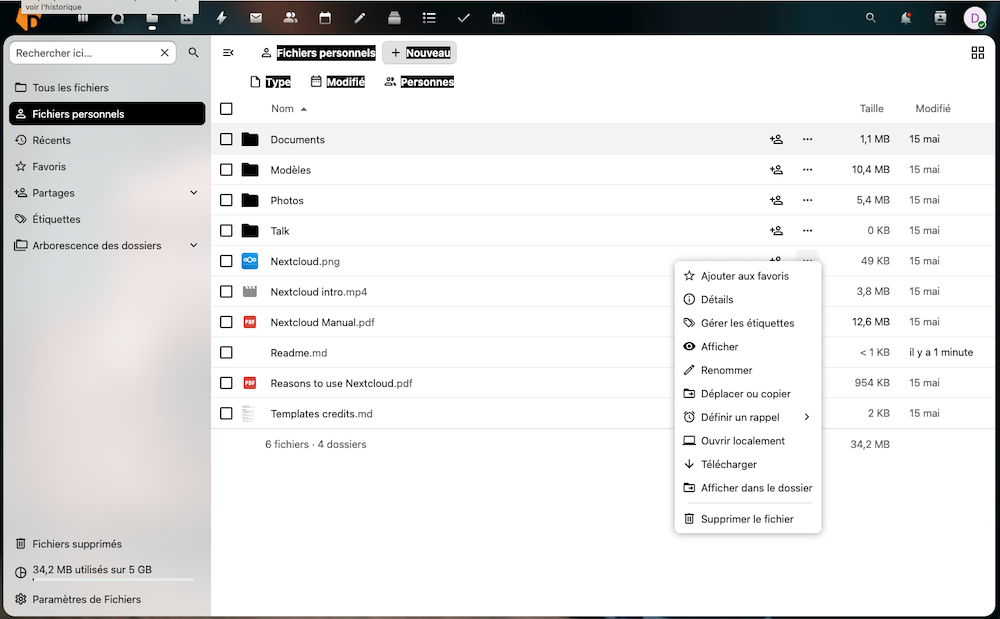Click share icon for Documents folder
The height and width of the screenshot is (619, 1000).
point(776,140)
